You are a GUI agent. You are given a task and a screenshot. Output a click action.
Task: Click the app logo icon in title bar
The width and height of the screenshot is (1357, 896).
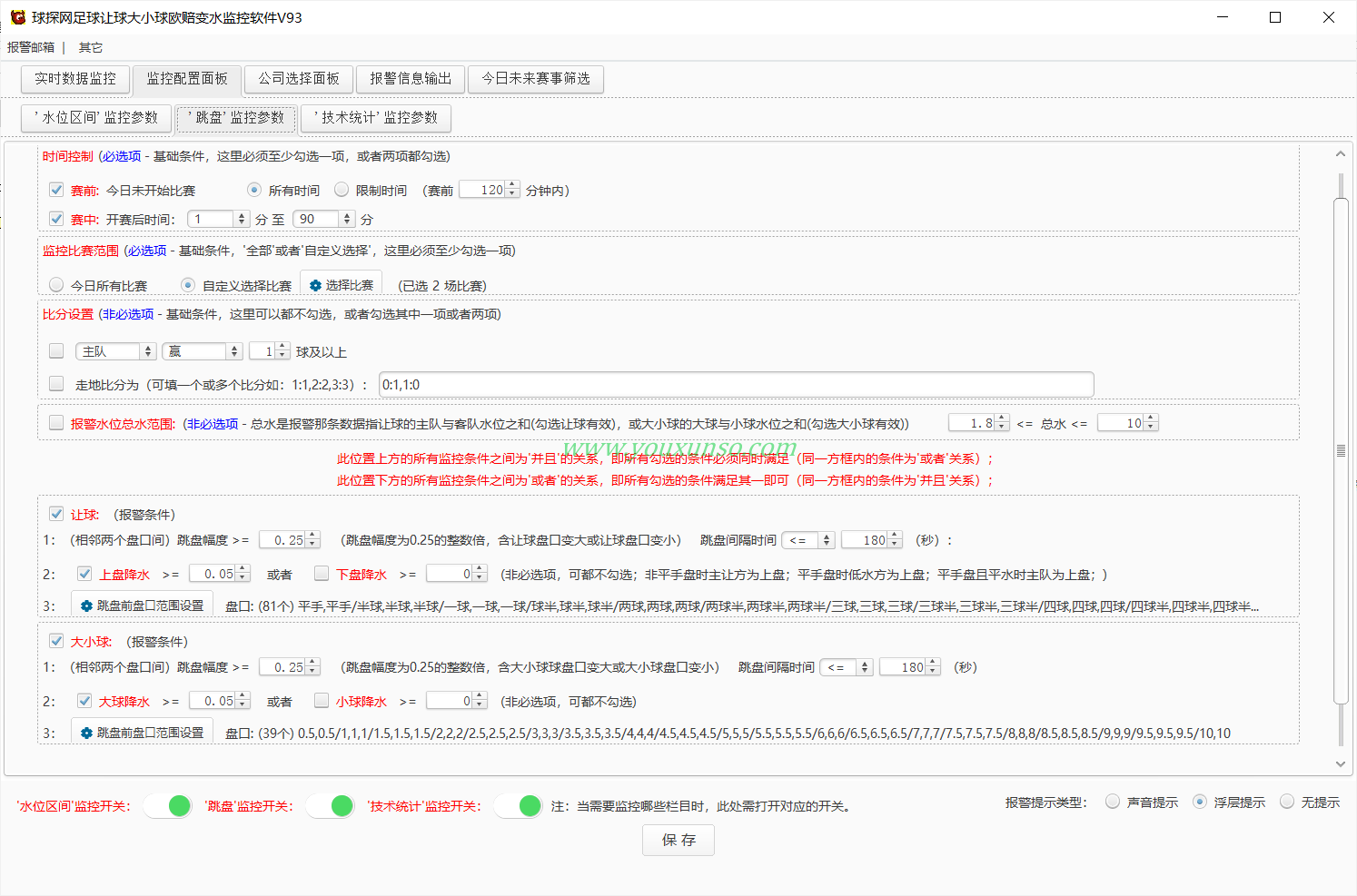(x=17, y=17)
